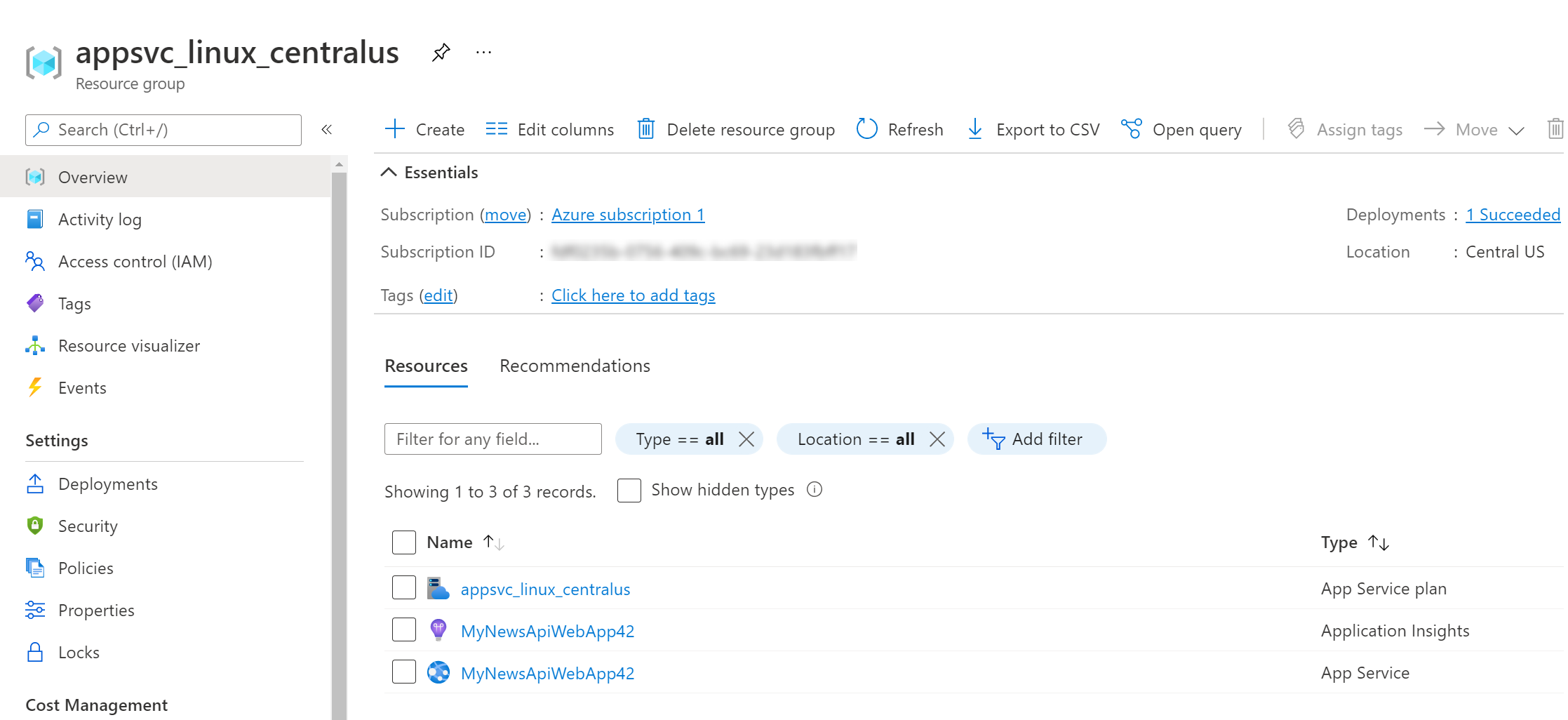This screenshot has height=720, width=1568.
Task: Click the left menu scrollbar up arrow
Action: 339,164
